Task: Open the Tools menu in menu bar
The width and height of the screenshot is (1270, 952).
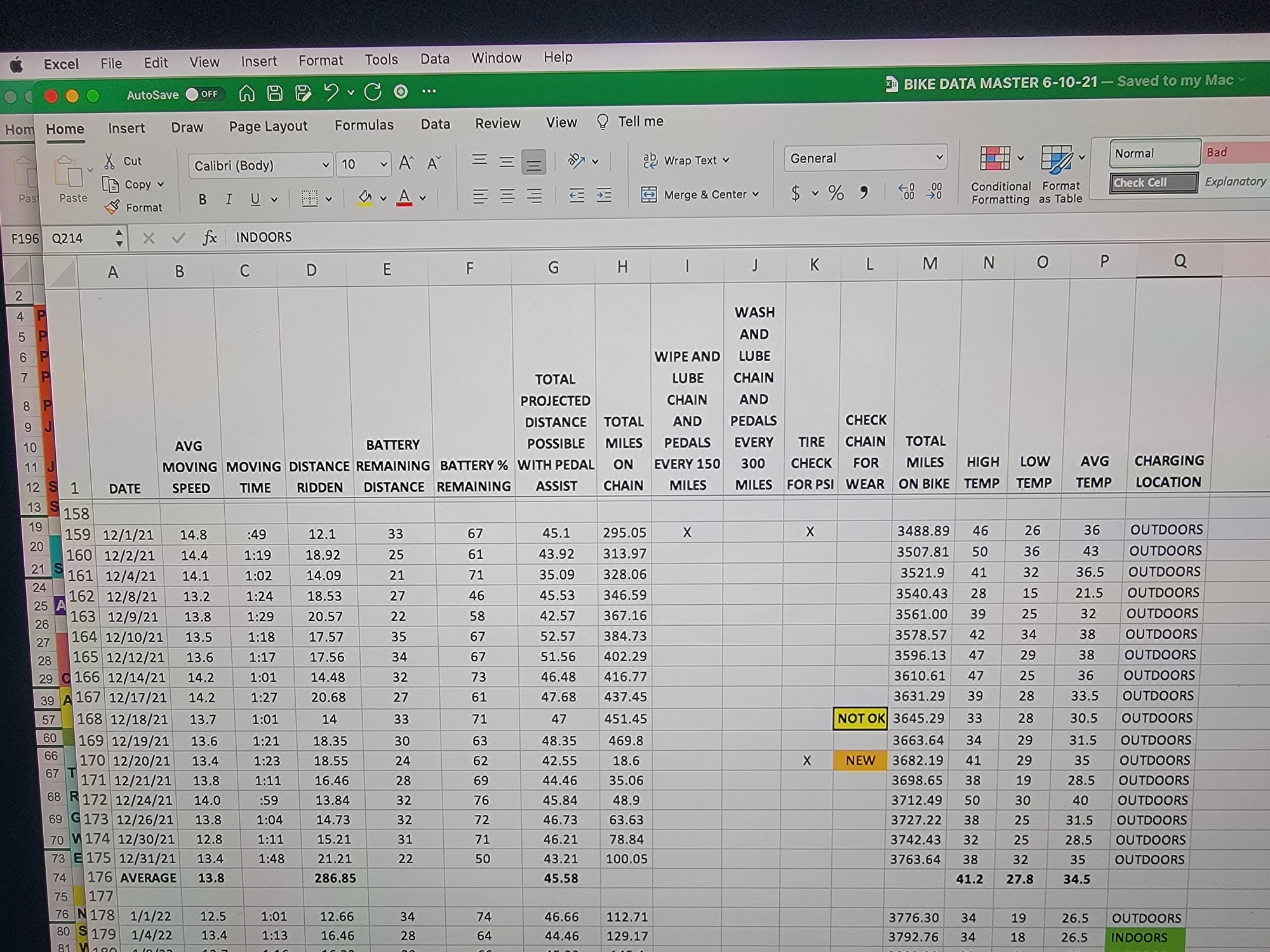Action: point(381,60)
